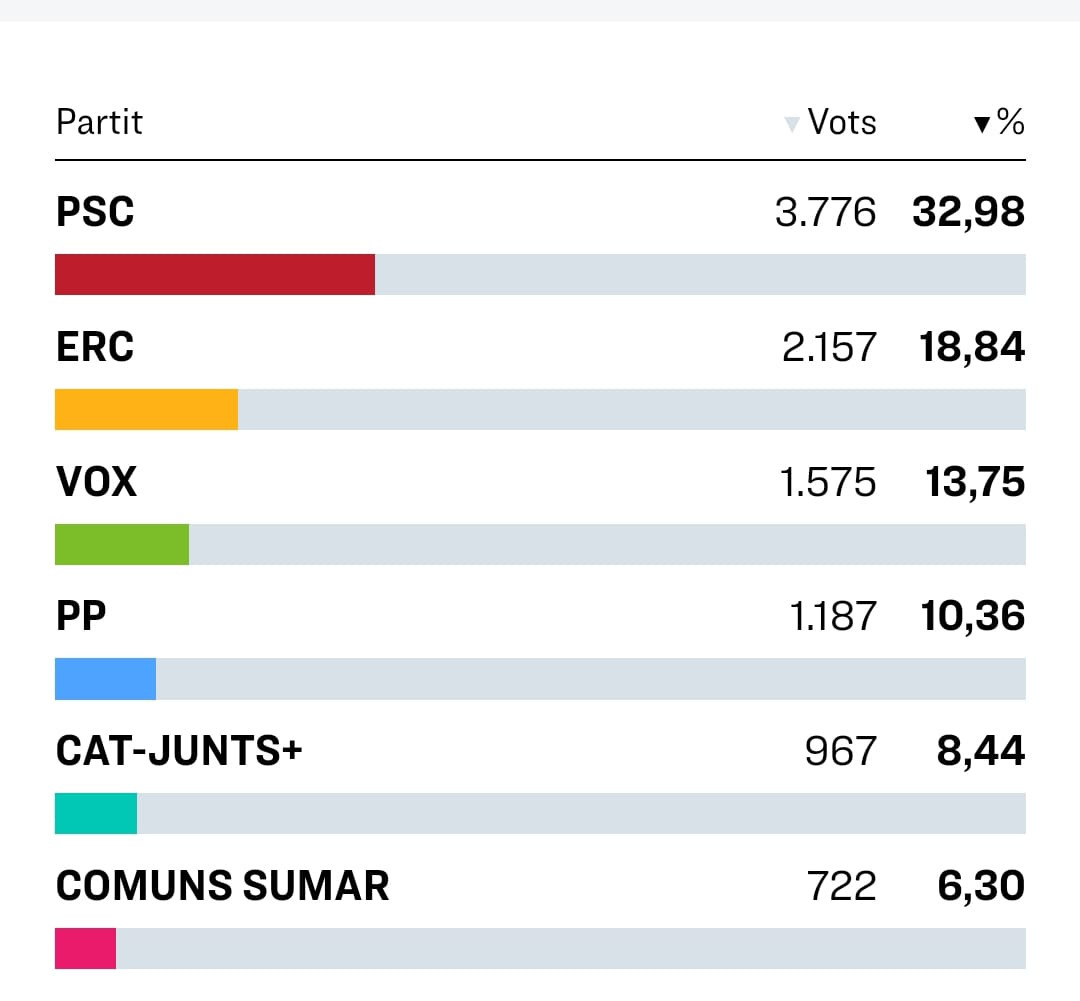Click PP vote count 1.187
The height and width of the screenshot is (1001, 1080).
[x=833, y=616]
